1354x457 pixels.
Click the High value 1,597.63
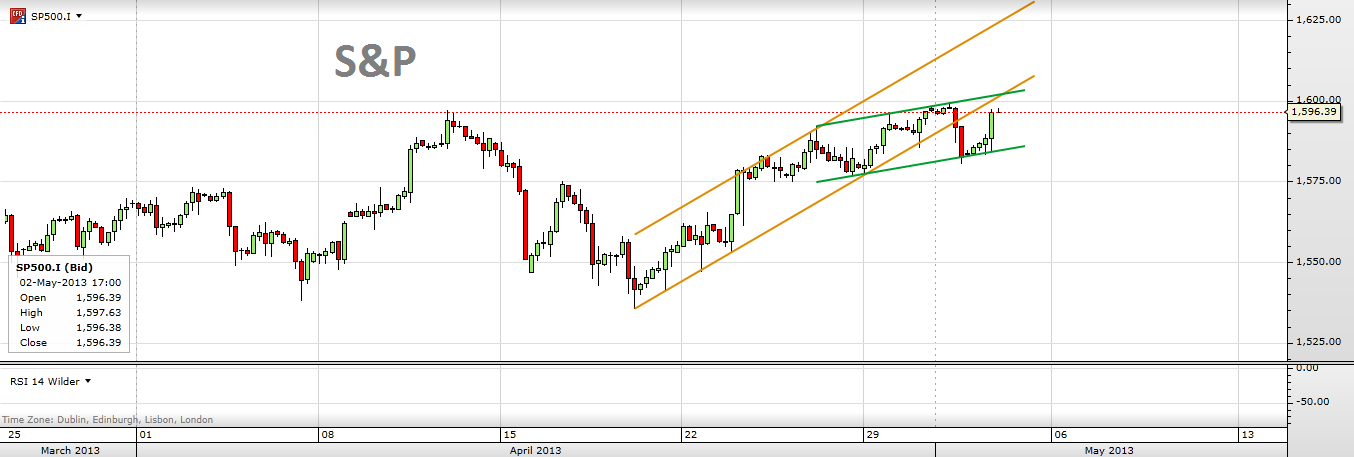[98, 313]
